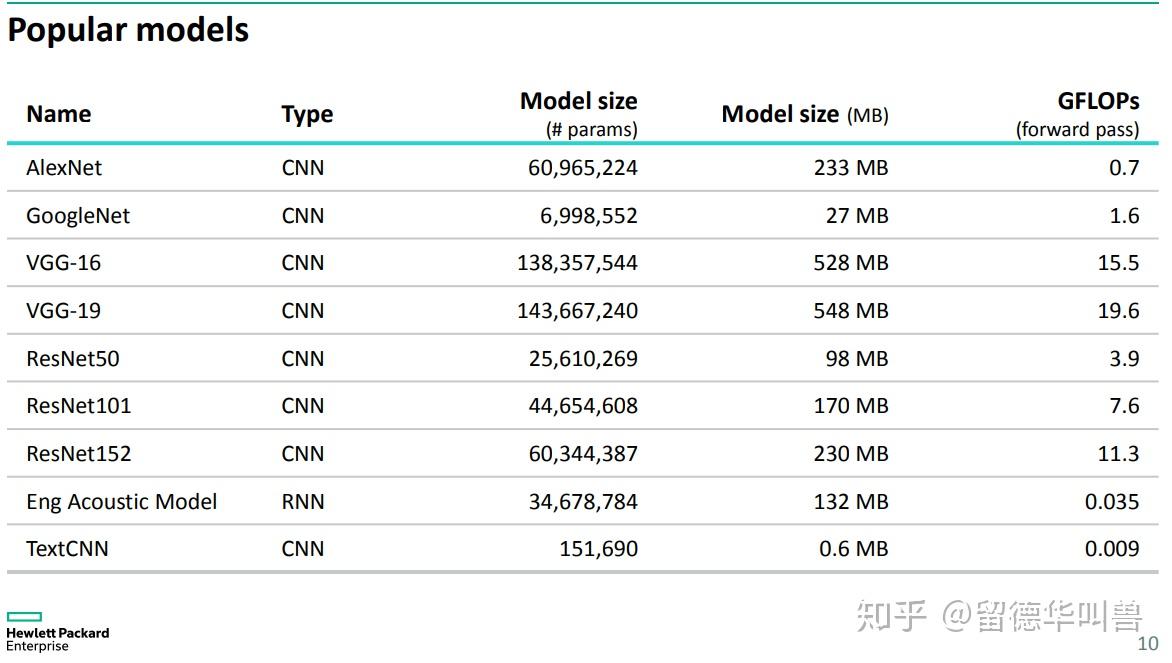Viewport: 1172px width, 663px height.
Task: Select VGG-16 parameter count 138,357,544
Action: click(x=577, y=263)
